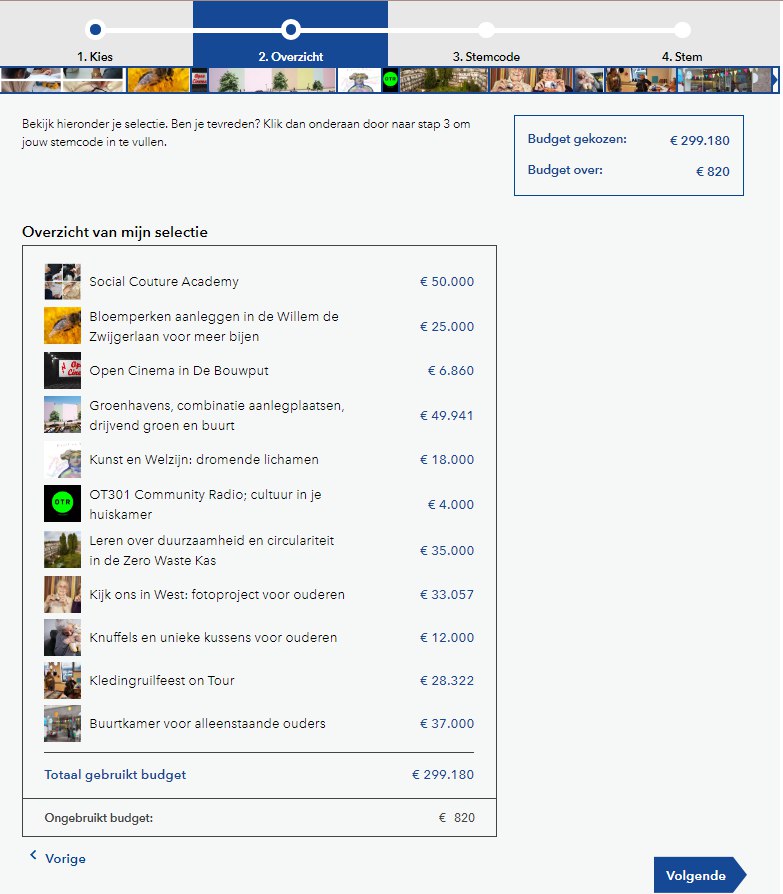Click the chevron icon beside Vorige

click(33, 855)
